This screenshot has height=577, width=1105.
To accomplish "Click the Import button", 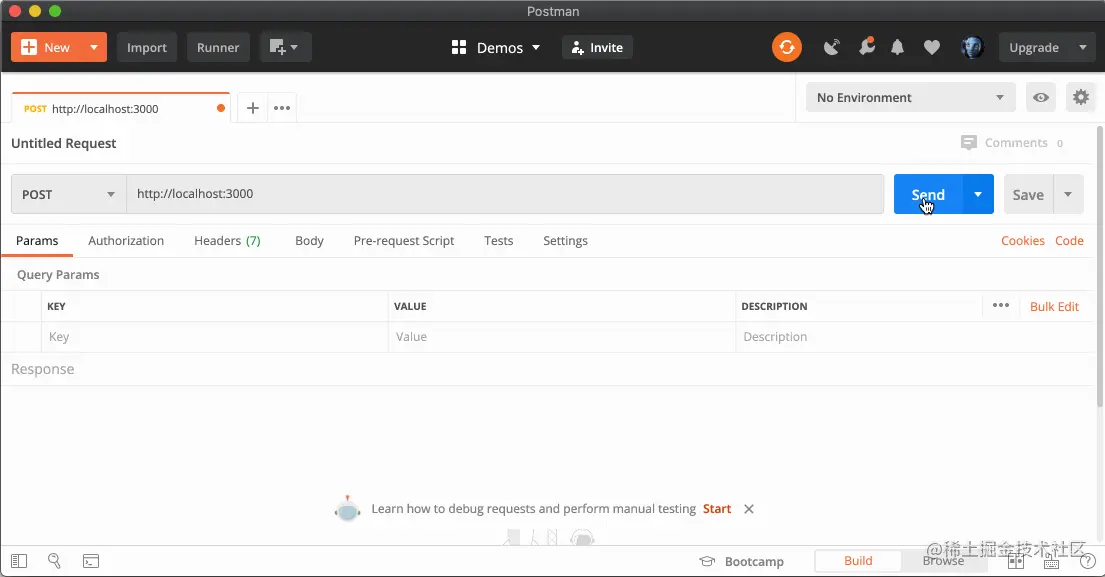I will [x=147, y=47].
